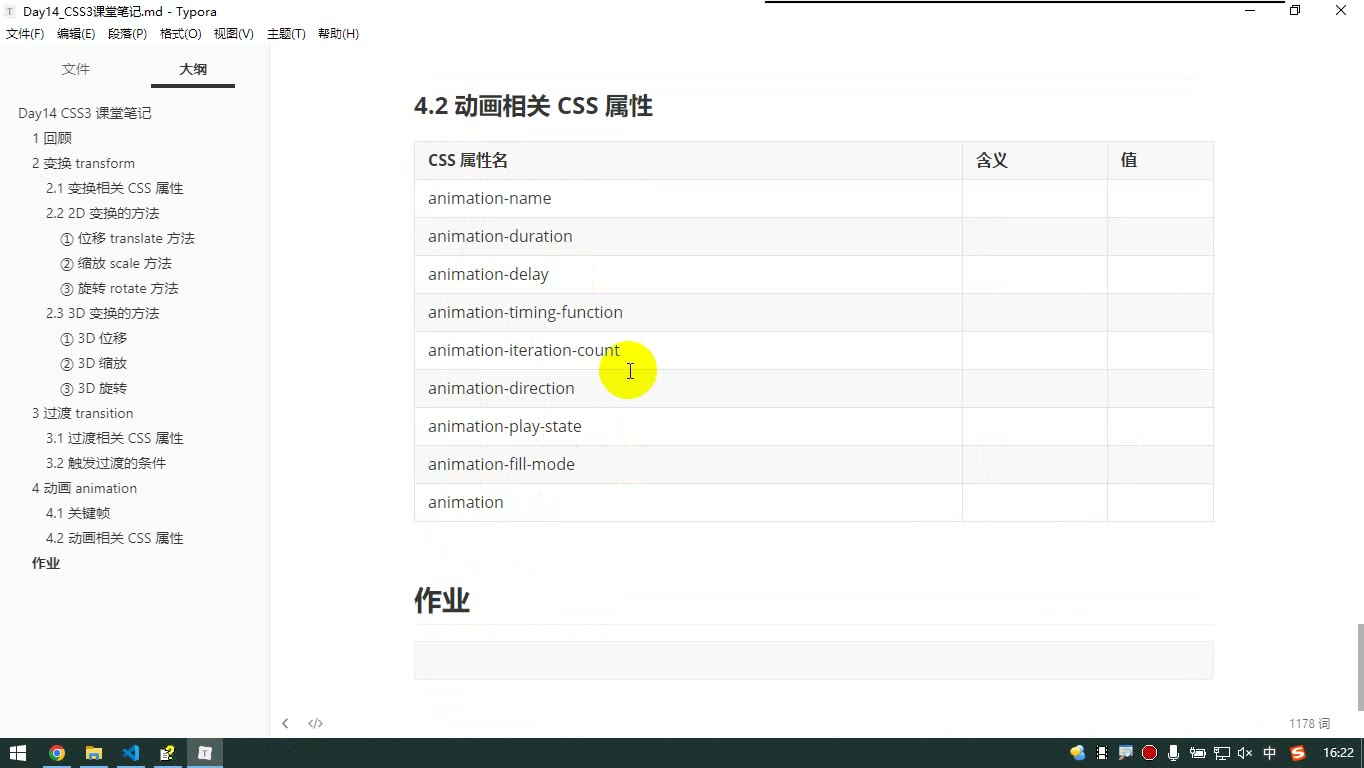Open the network status tray icon
This screenshot has height=768, width=1364.
pyautogui.click(x=1222, y=753)
